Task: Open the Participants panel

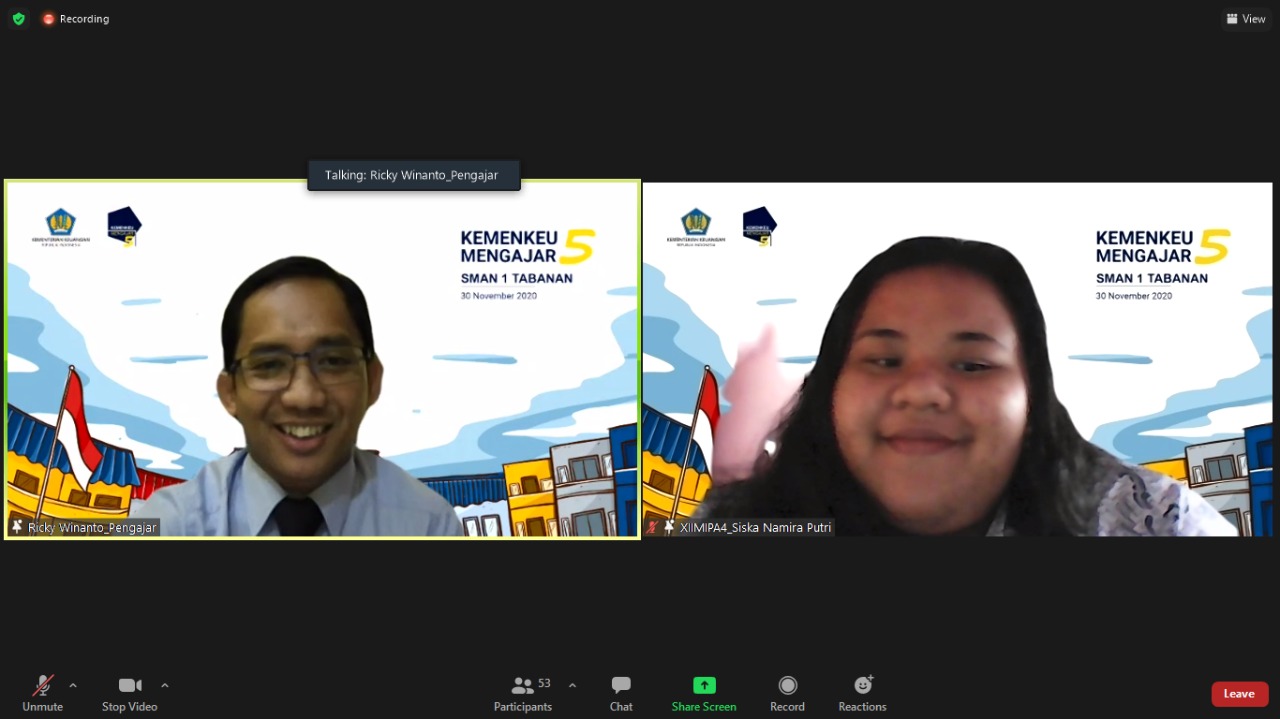Action: 522,692
